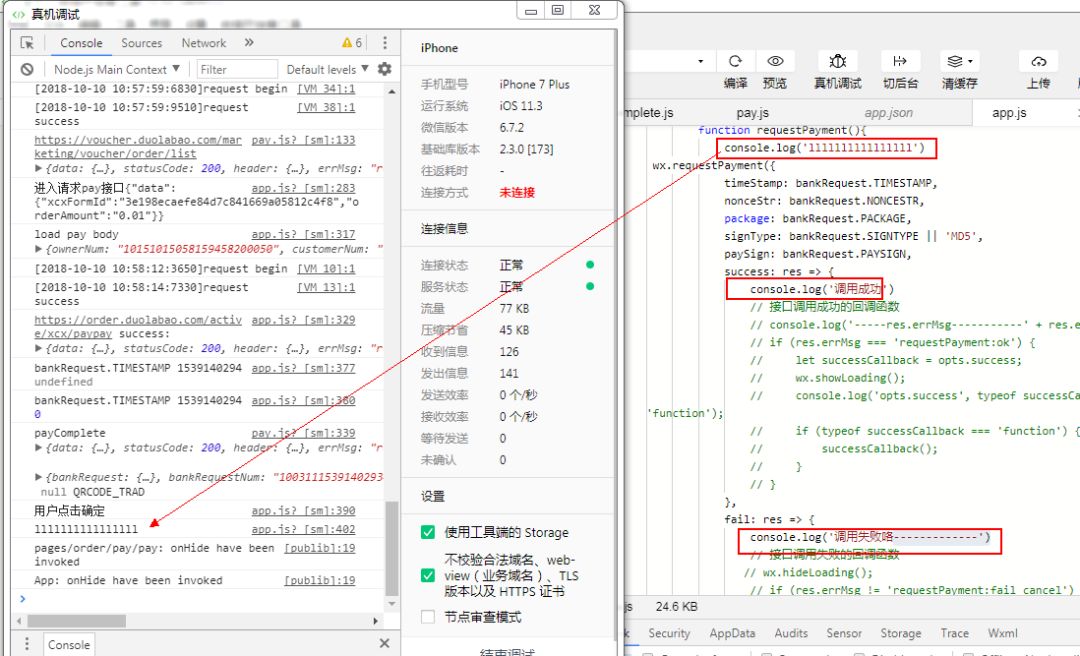The width and height of the screenshot is (1080, 656).
Task: Toggle 不校验合法域名 checkbox
Action: pyautogui.click(x=428, y=575)
